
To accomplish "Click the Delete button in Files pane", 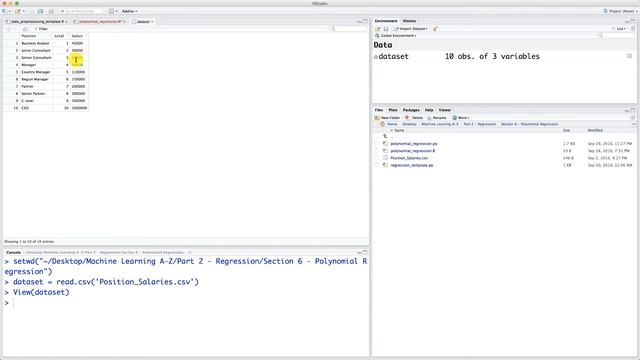I will [x=414, y=118].
